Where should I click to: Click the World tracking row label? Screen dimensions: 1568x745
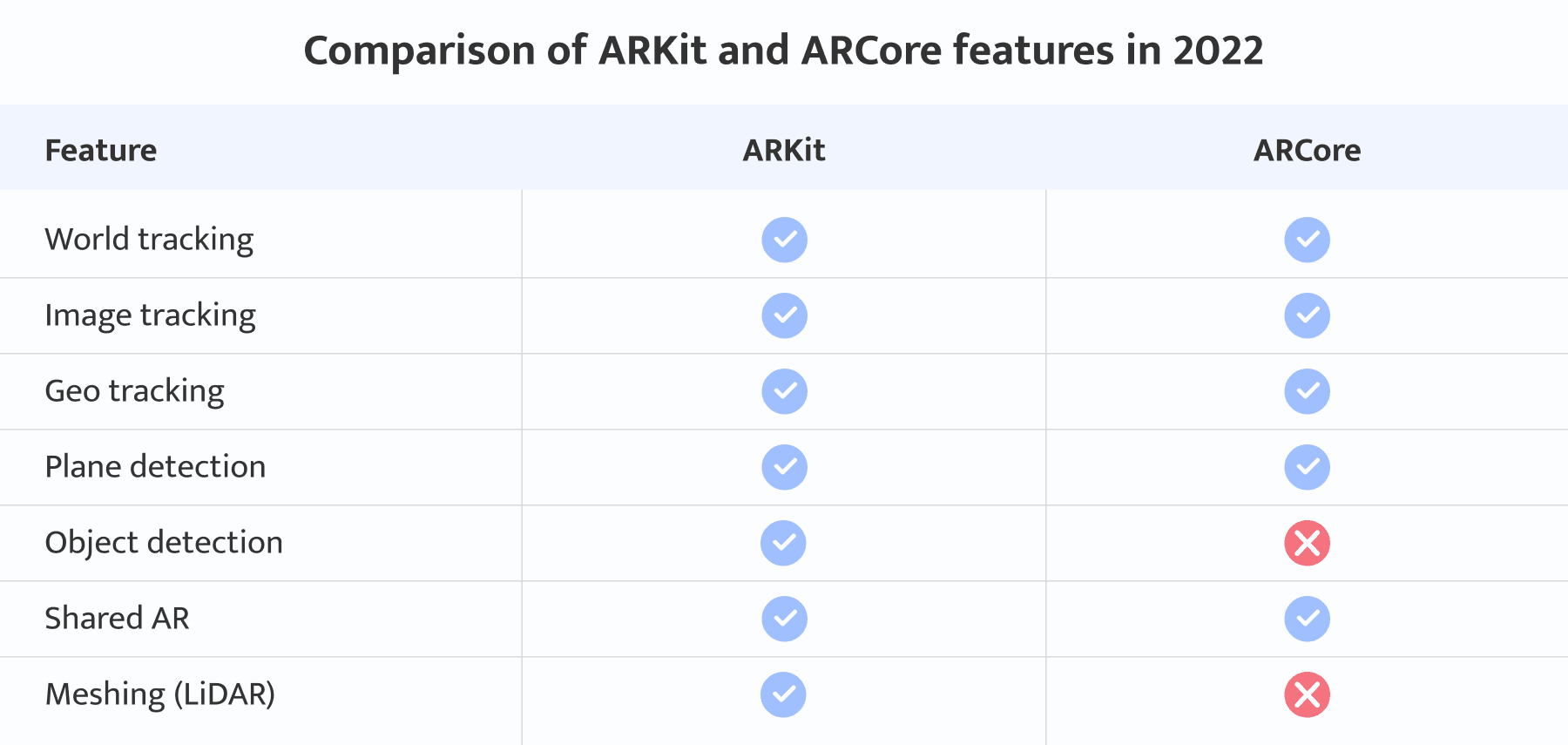click(149, 240)
